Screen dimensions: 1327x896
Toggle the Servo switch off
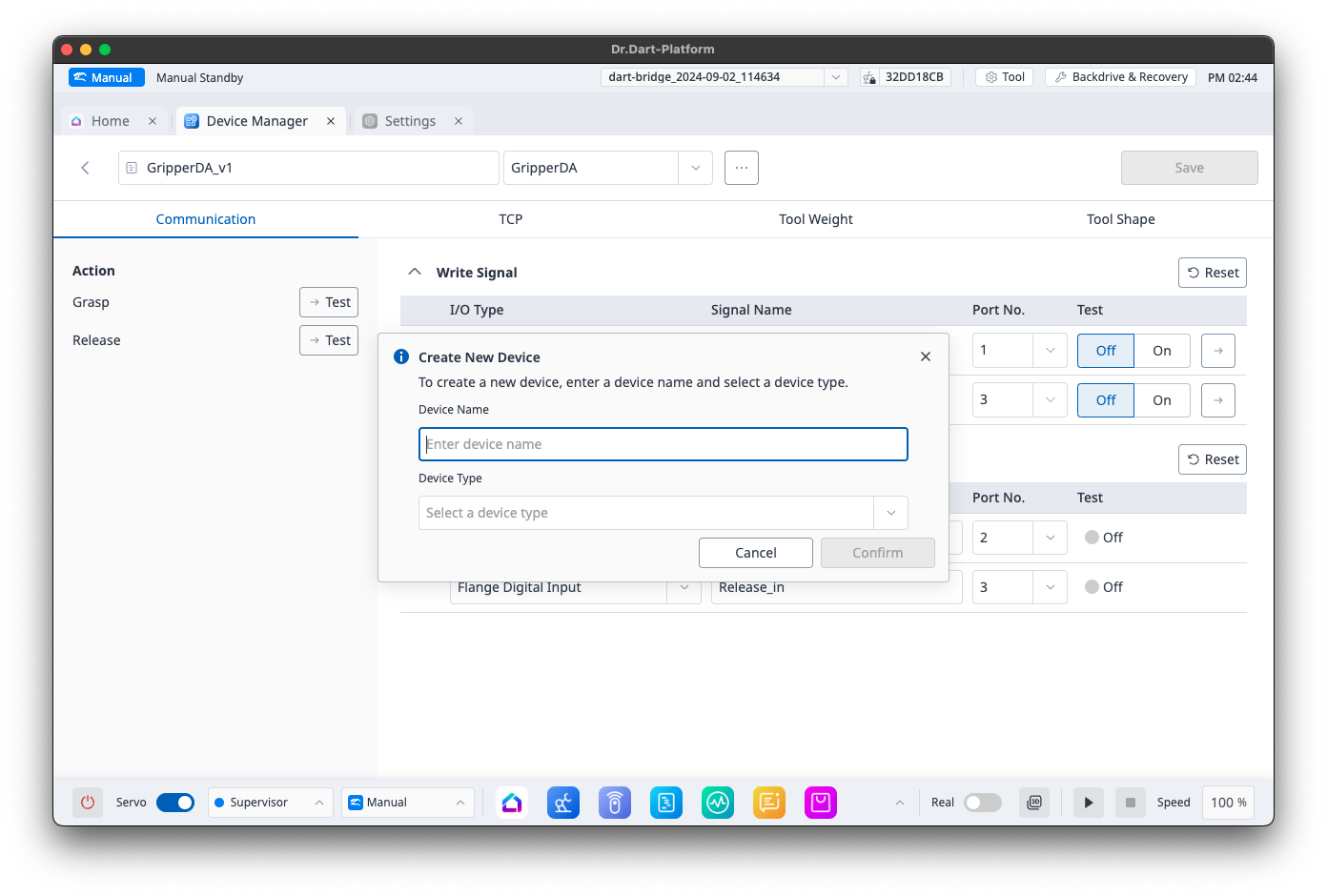point(175,803)
